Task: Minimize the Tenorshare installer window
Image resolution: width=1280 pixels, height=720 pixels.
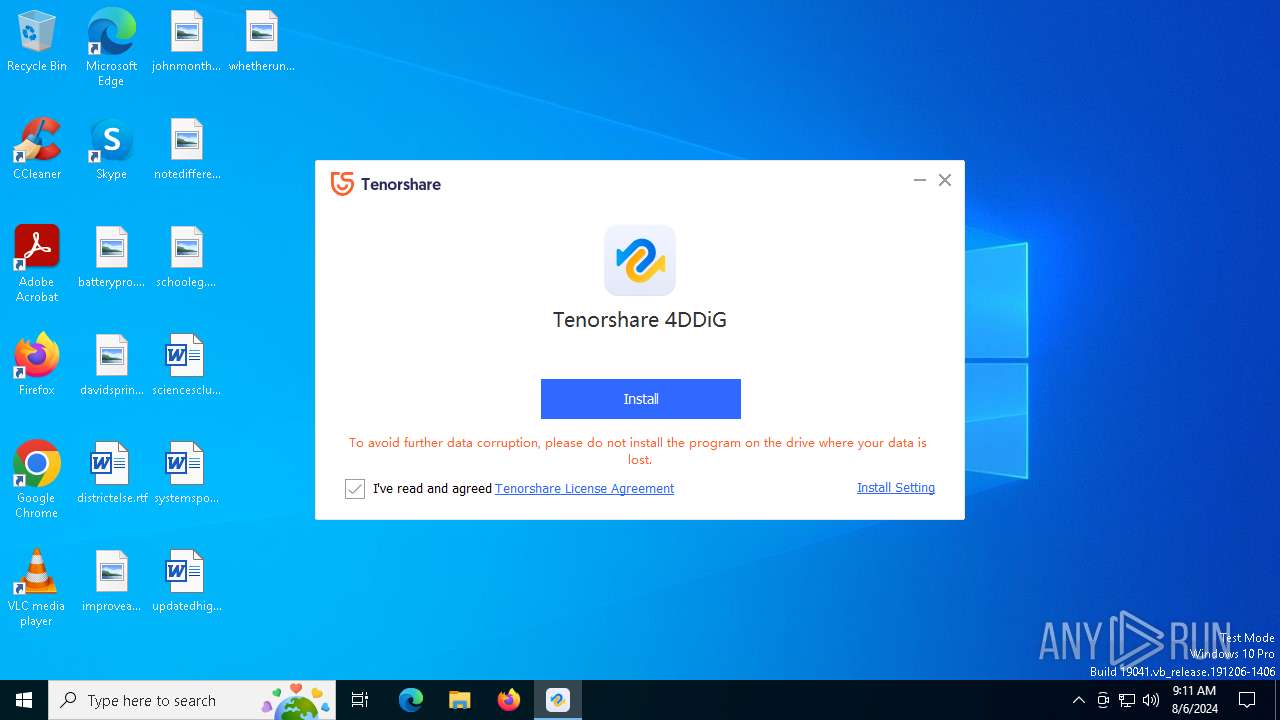Action: pyautogui.click(x=919, y=180)
